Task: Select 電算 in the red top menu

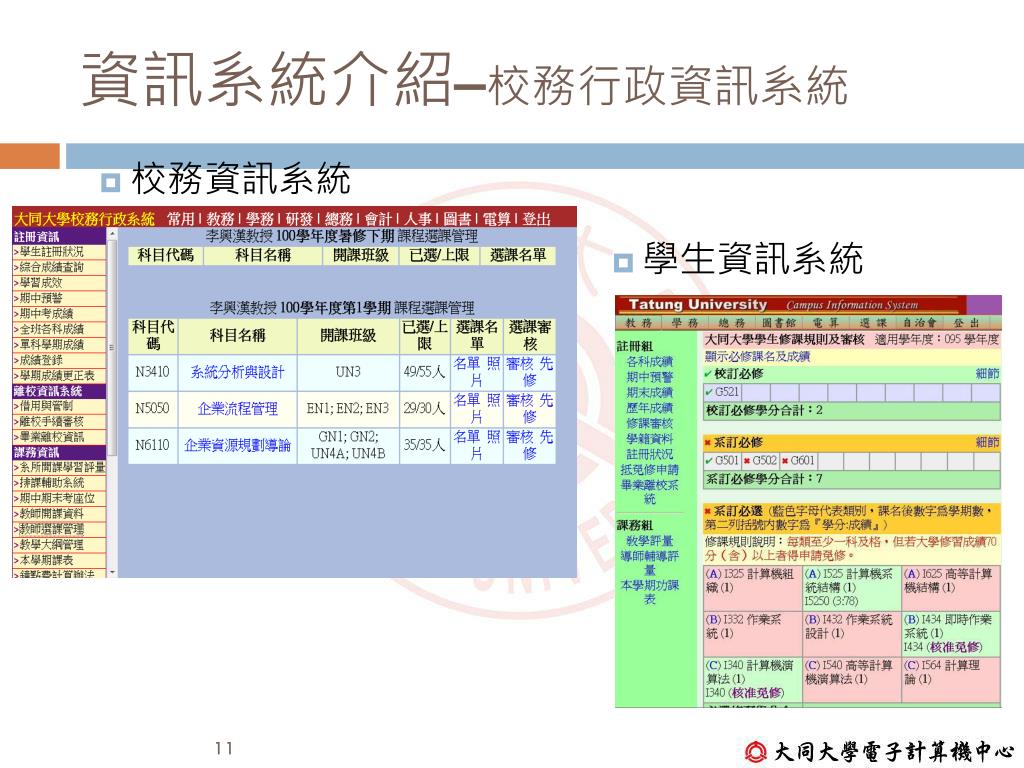Action: click(496, 219)
